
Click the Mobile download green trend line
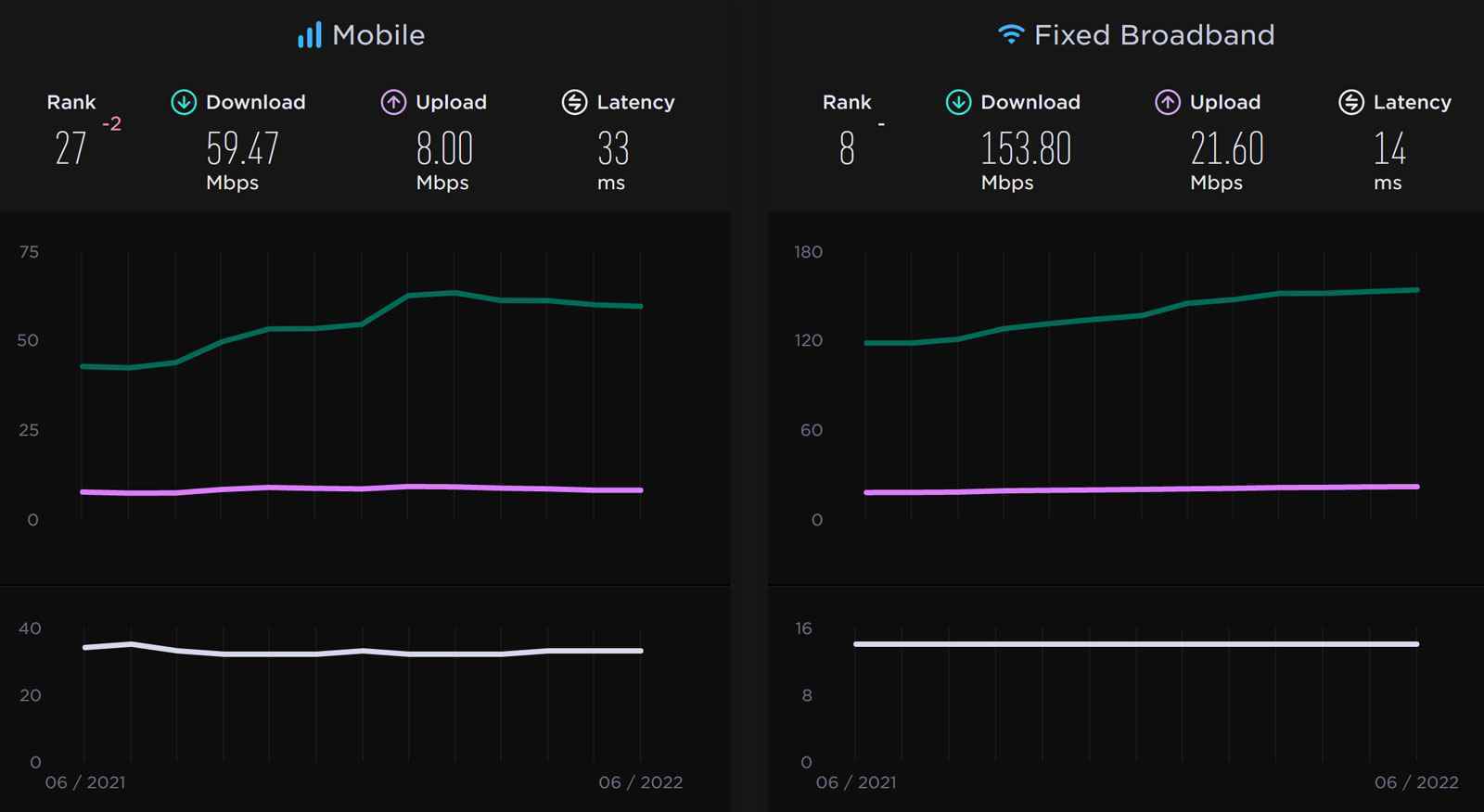362,324
